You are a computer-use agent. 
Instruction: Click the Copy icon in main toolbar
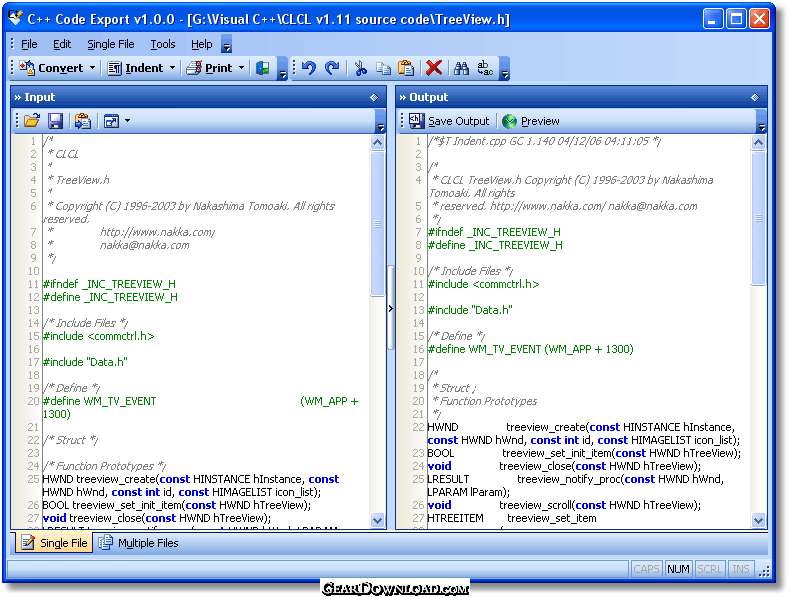(x=383, y=68)
